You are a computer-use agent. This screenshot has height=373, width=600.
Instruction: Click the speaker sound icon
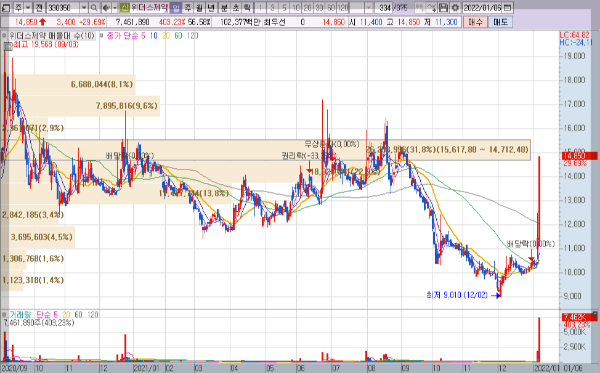coord(106,7)
